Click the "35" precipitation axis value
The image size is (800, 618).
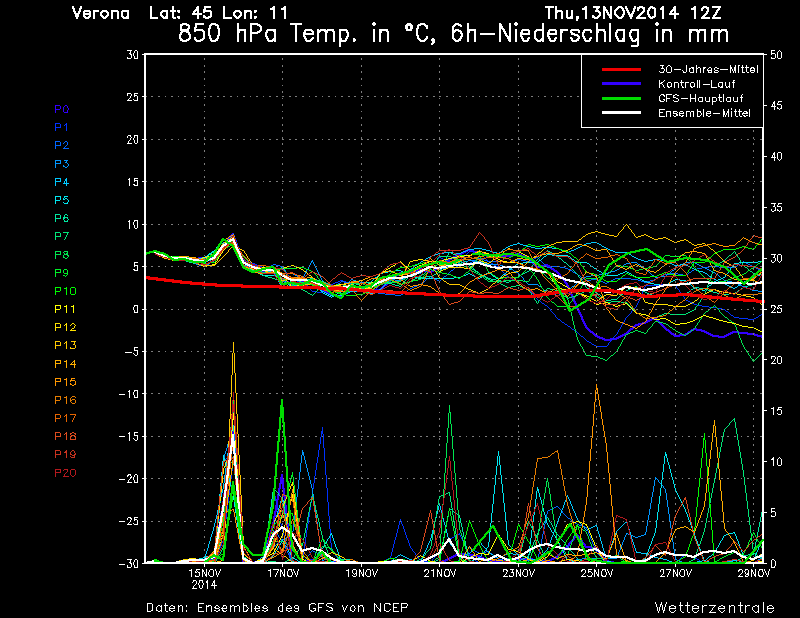click(776, 208)
